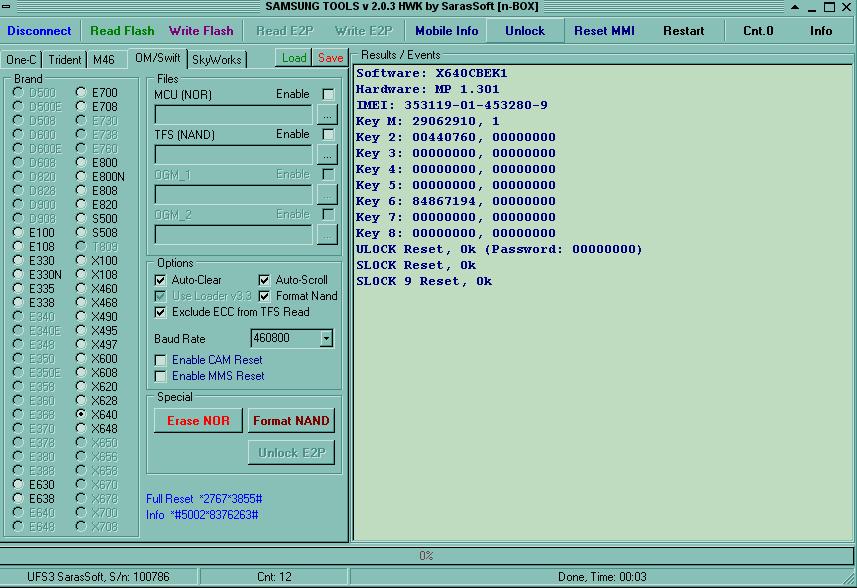
Task: Enable the TFS (NAND) file checkbox
Action: click(328, 134)
